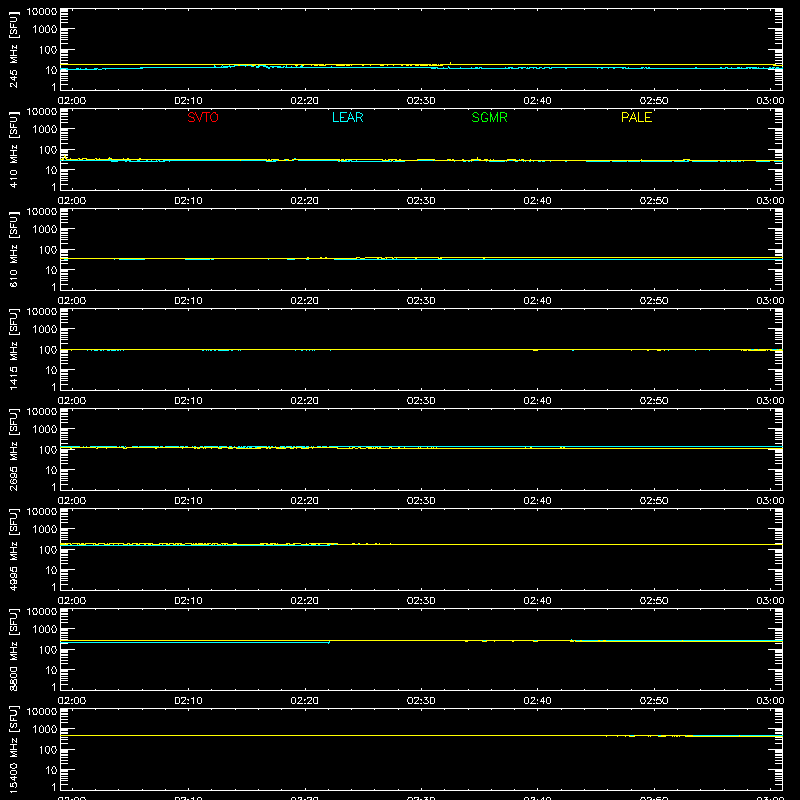Select the 2695 MHz [SFU] axis label

click(x=13, y=449)
